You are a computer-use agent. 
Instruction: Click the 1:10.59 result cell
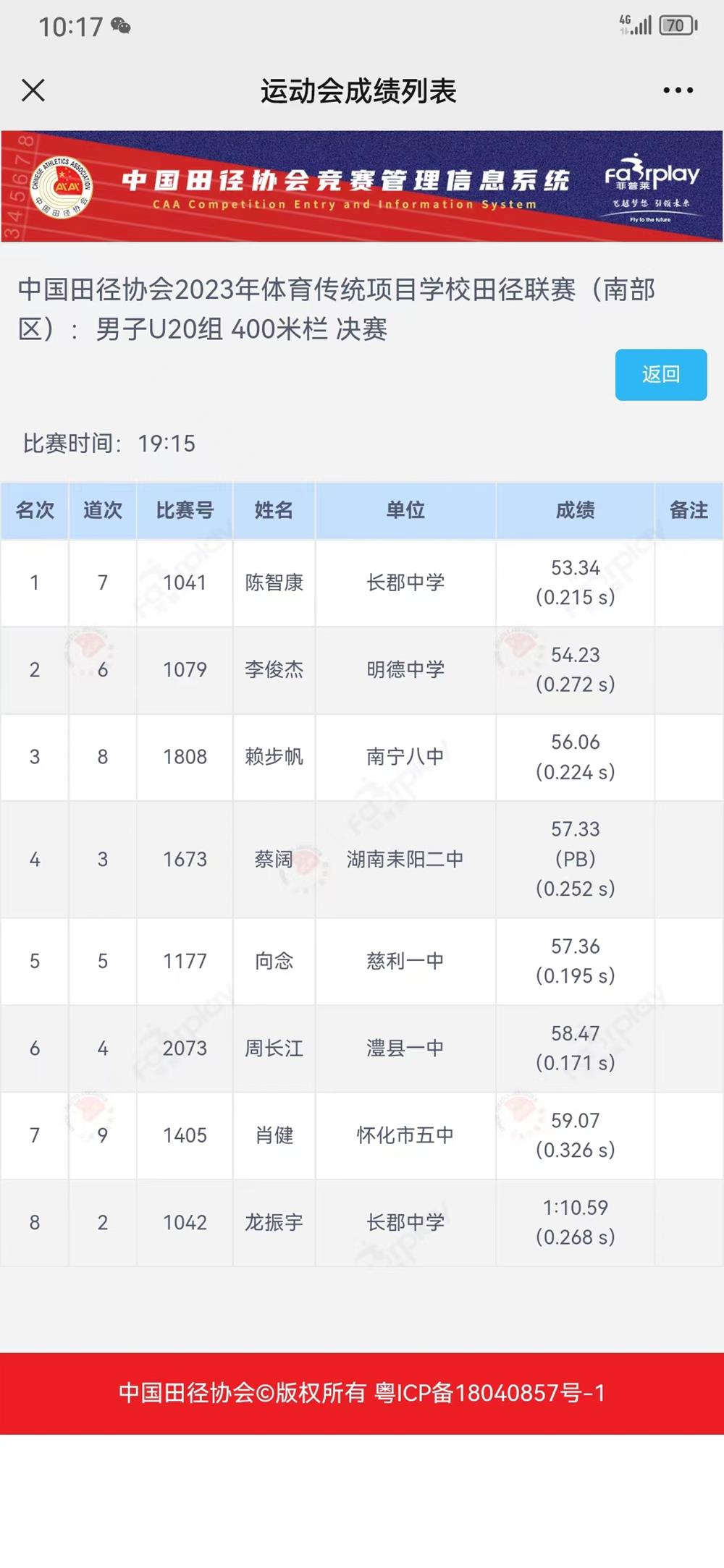(575, 1221)
